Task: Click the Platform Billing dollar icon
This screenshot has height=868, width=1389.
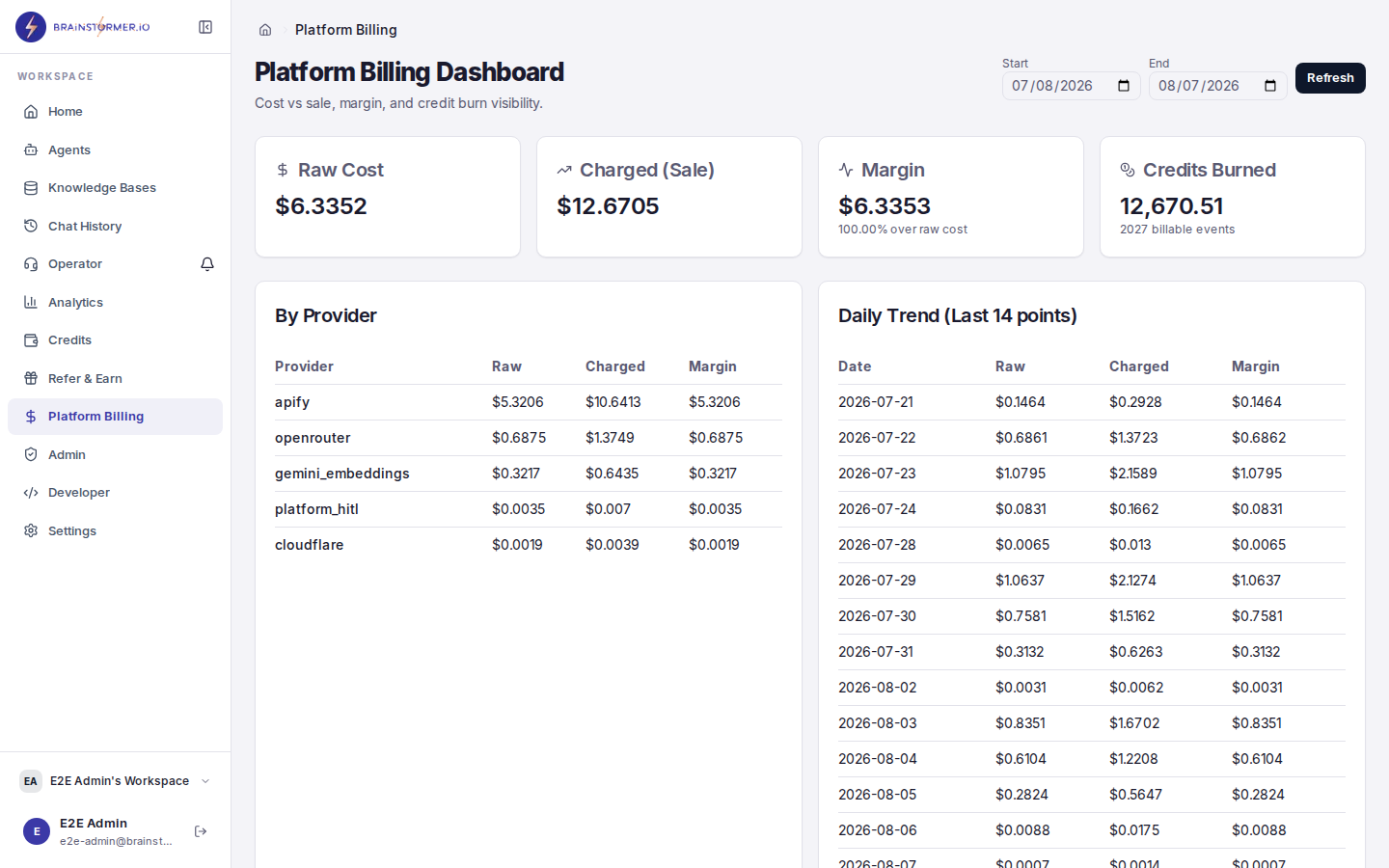Action: point(31,417)
